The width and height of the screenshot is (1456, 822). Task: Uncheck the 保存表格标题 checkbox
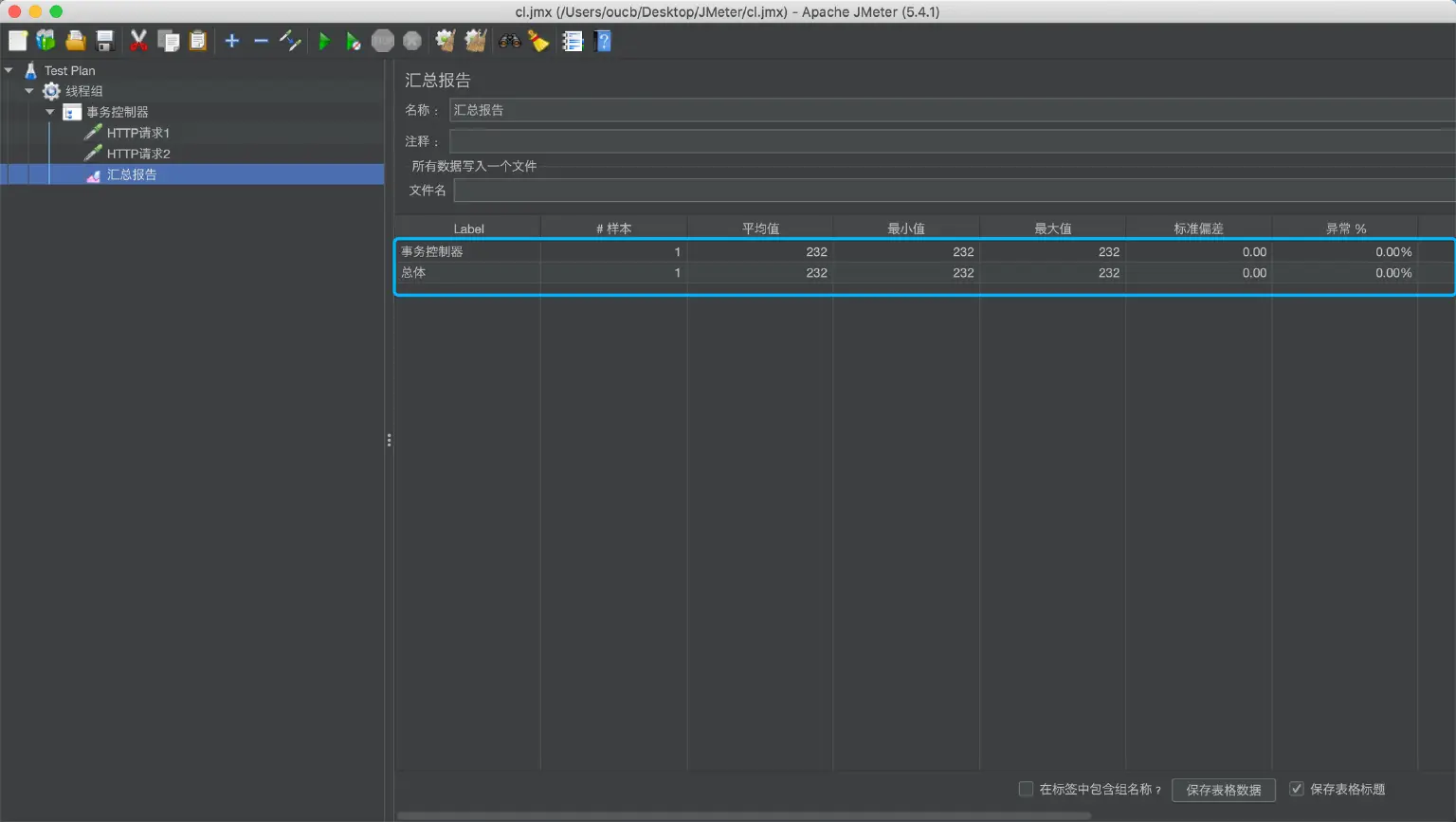pos(1297,789)
